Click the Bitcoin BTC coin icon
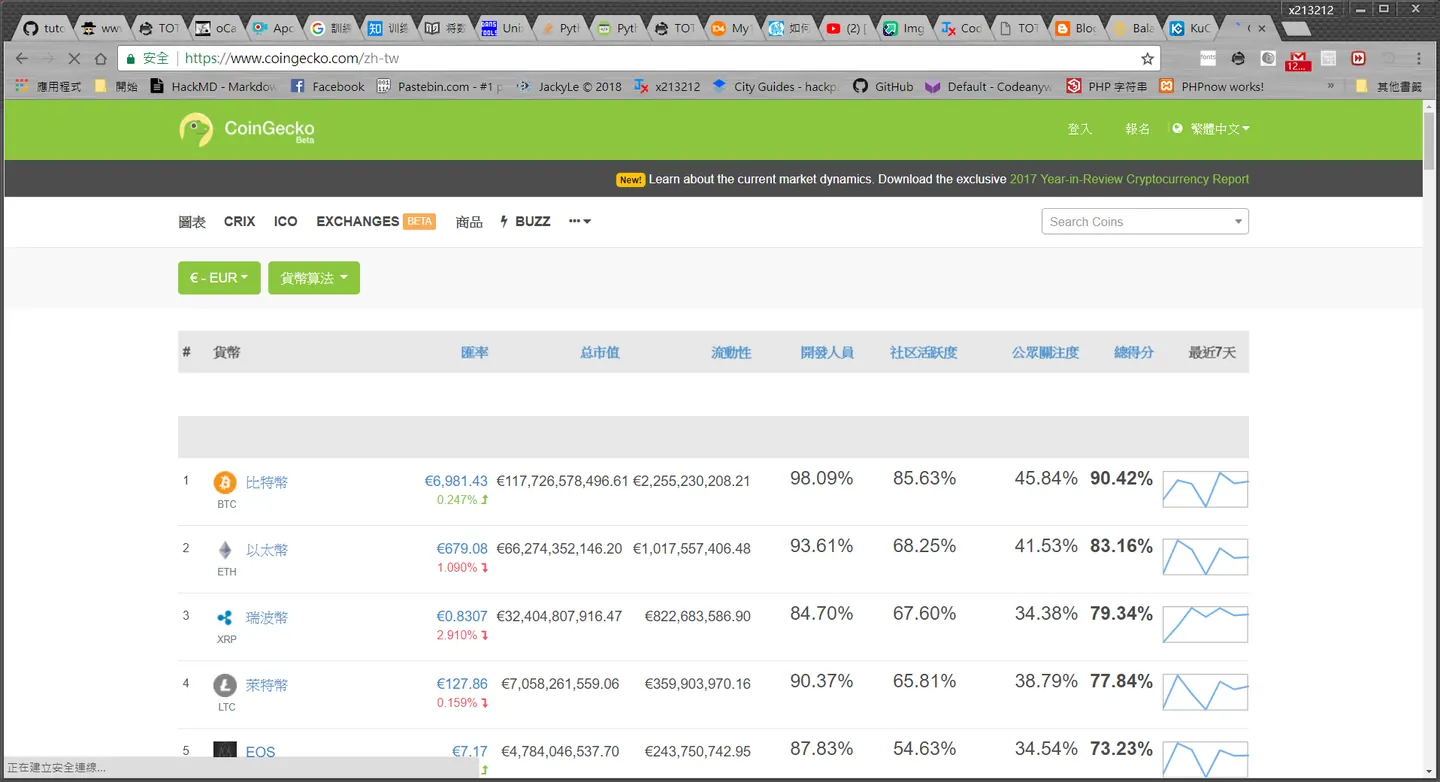The image size is (1440, 782). pyautogui.click(x=225, y=483)
